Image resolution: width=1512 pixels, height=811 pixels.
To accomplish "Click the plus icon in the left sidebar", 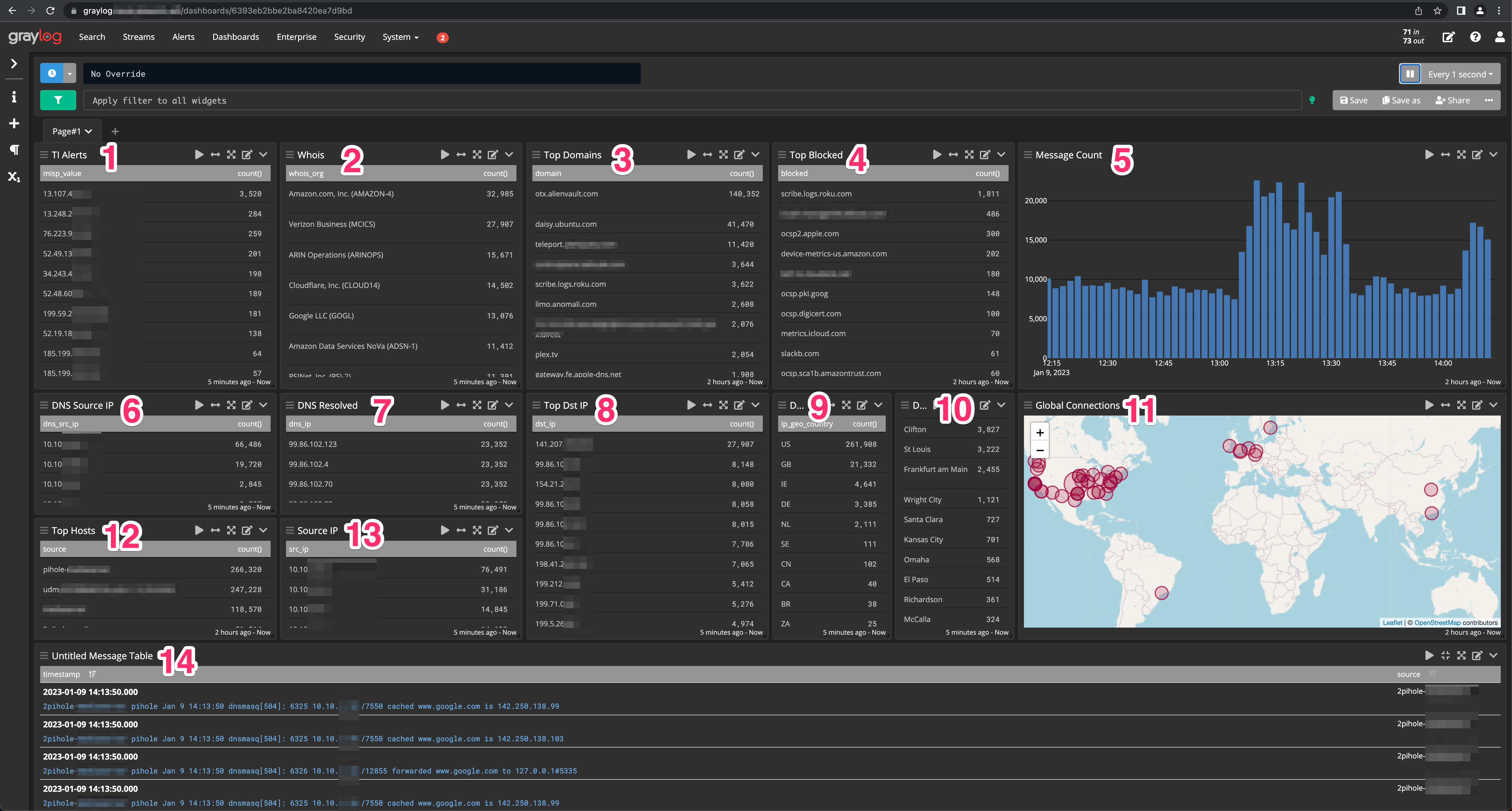I will point(14,123).
